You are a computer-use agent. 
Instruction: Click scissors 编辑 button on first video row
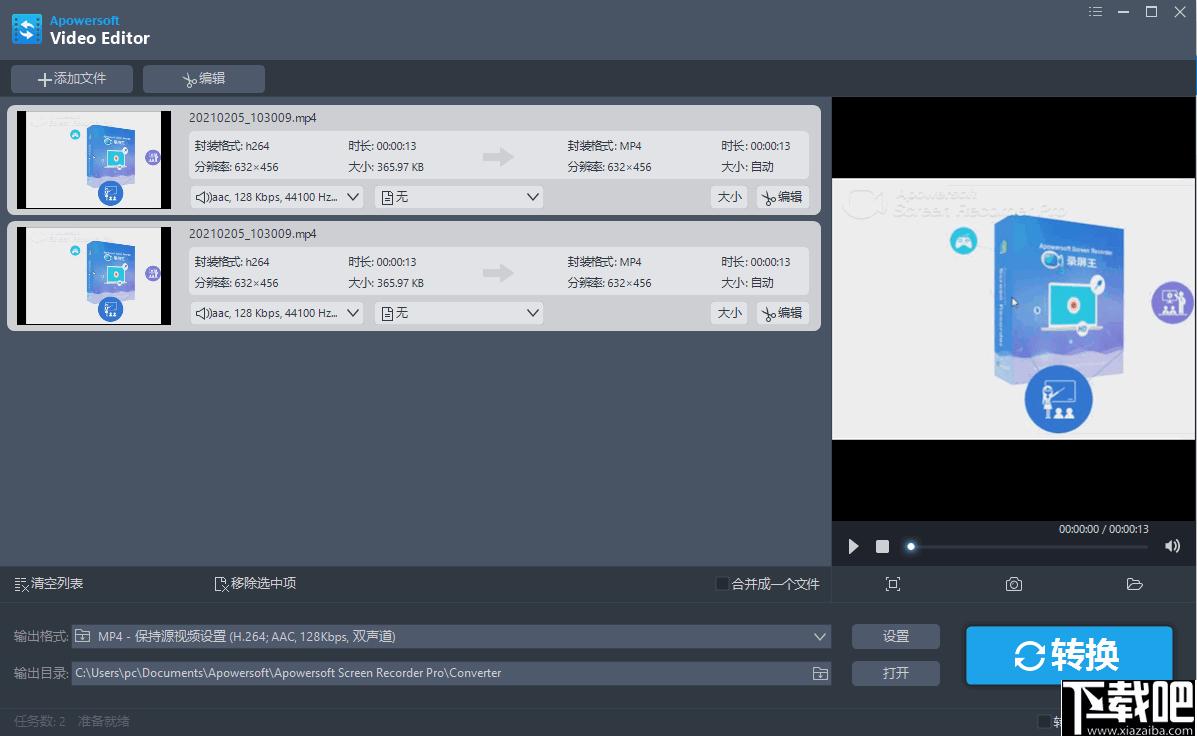coord(782,197)
